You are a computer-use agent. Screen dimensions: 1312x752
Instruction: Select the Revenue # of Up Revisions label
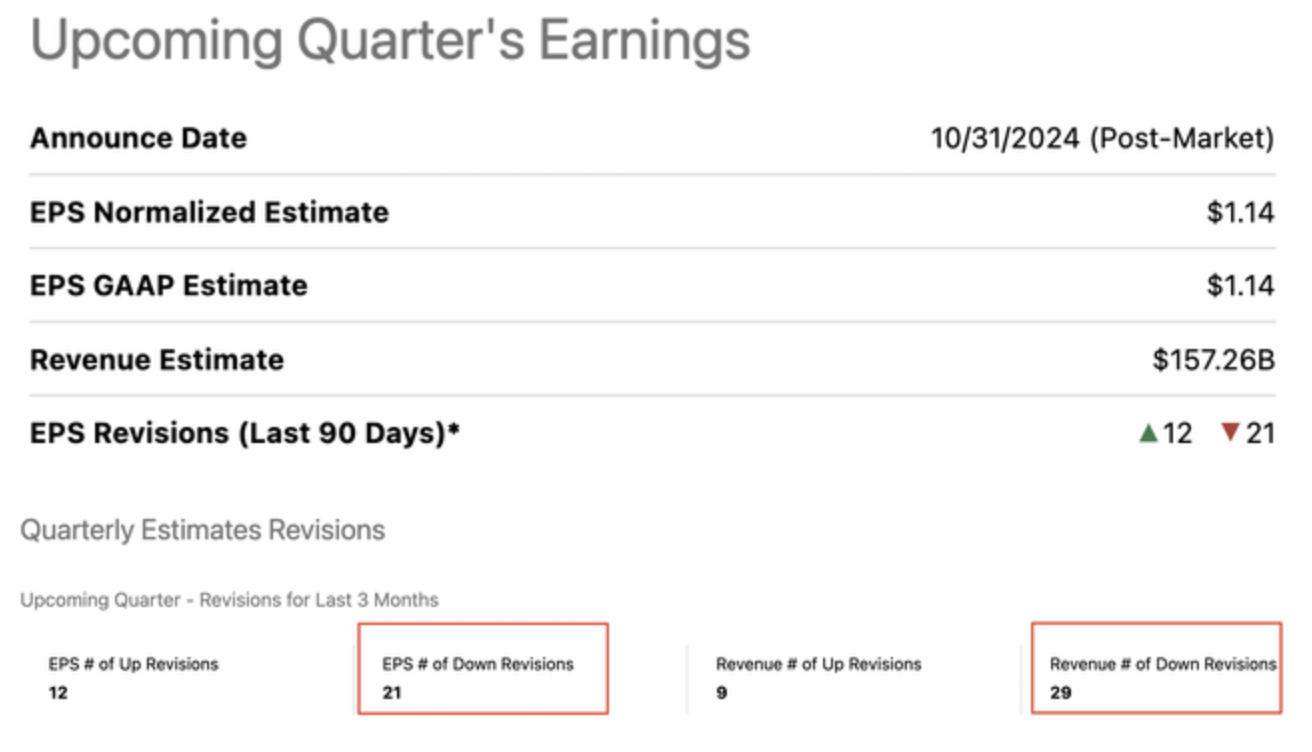click(818, 664)
